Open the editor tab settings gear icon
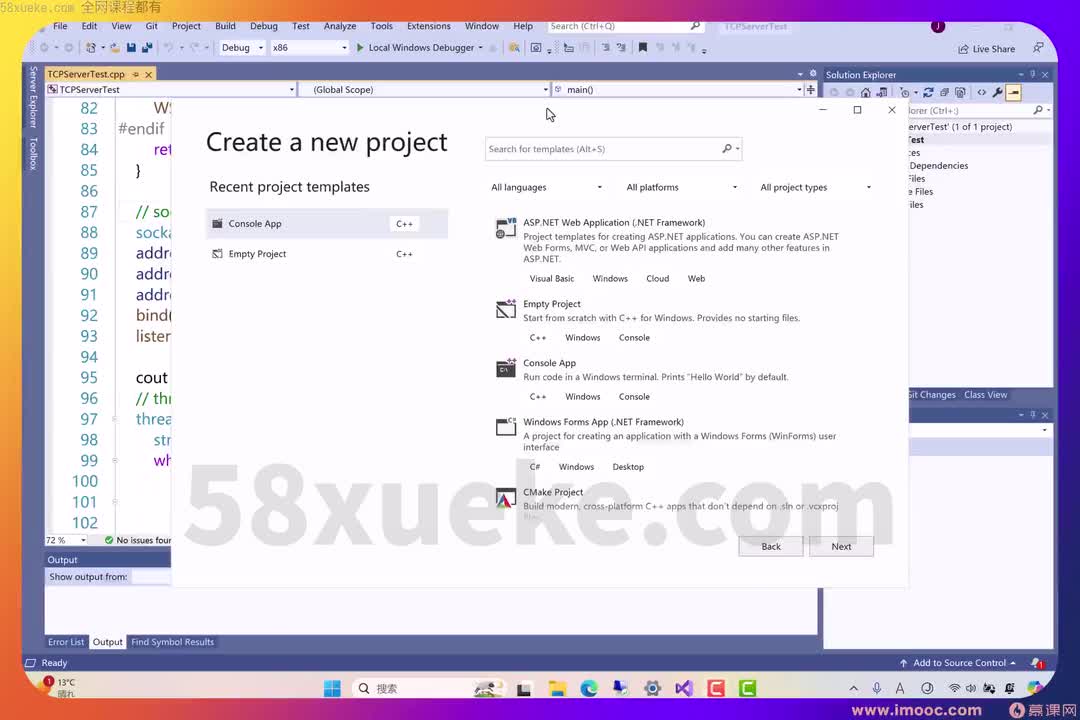1080x720 pixels. [813, 74]
